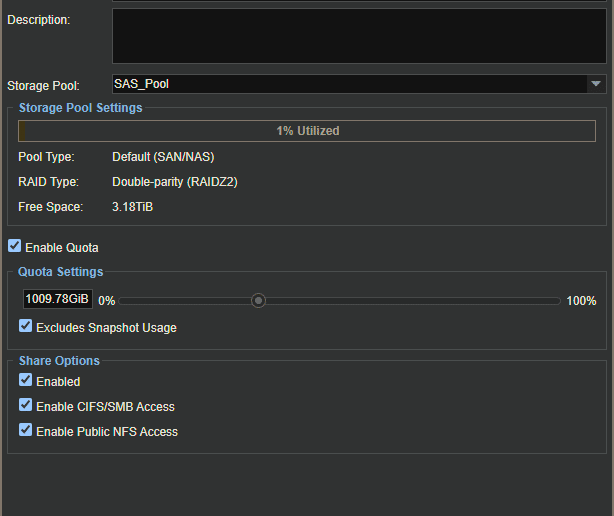614x516 pixels.
Task: Grab the quota slider handle
Action: tap(258, 301)
